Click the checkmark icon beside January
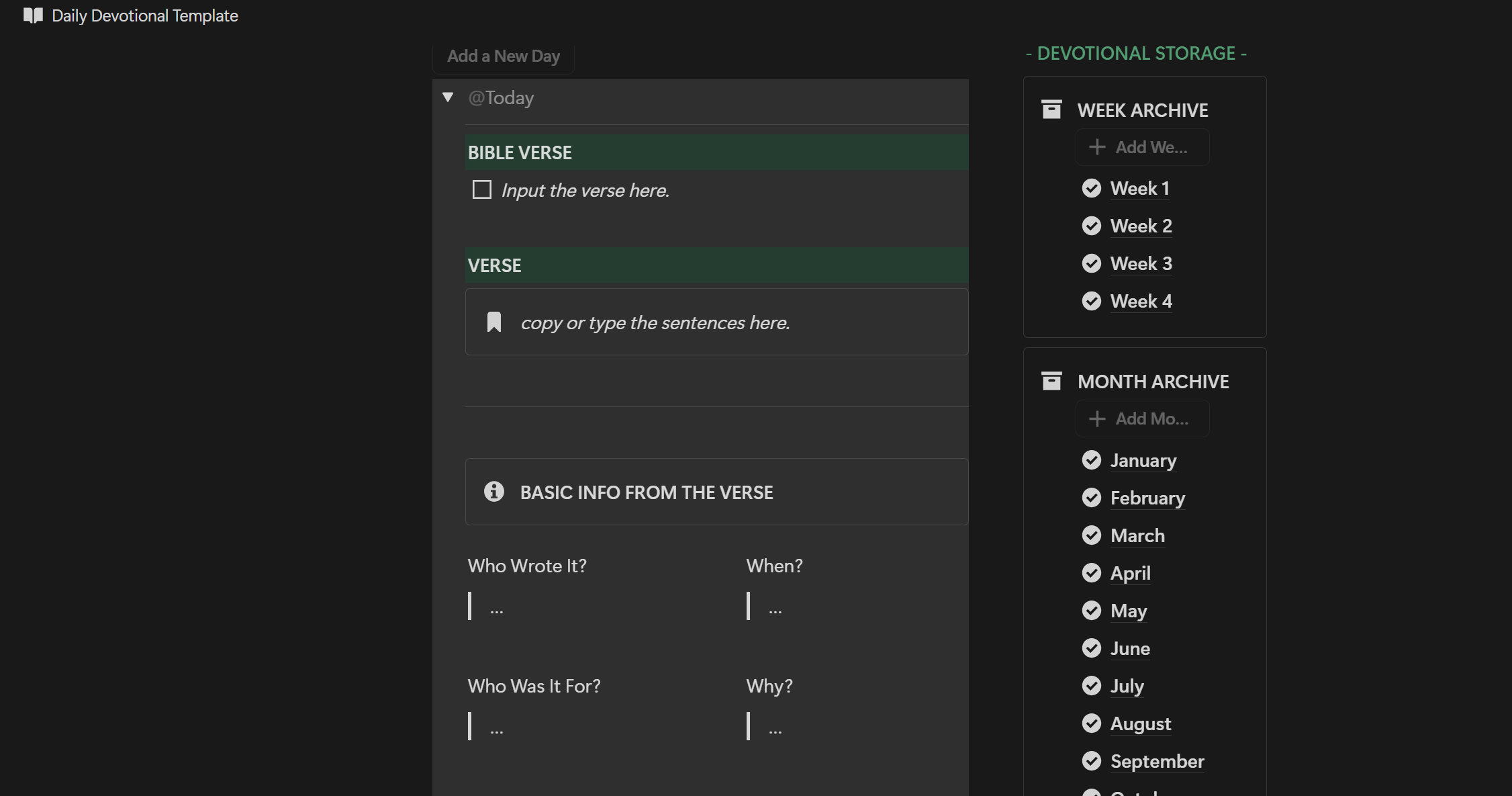This screenshot has width=1512, height=796. point(1092,460)
